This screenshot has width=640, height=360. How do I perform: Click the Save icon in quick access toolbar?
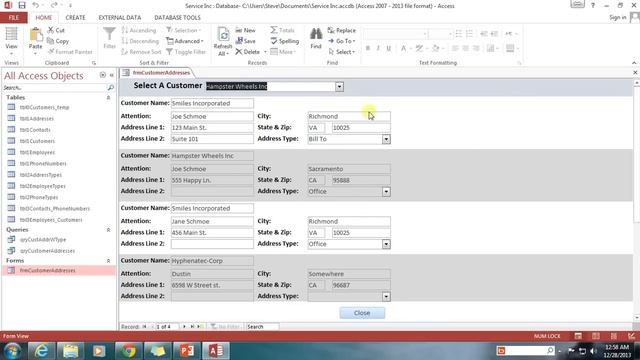tap(22, 5)
